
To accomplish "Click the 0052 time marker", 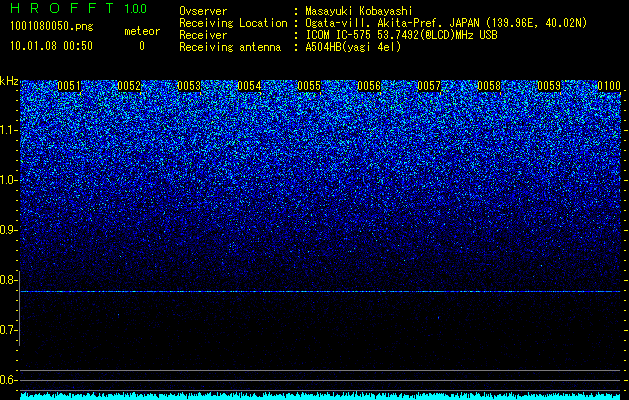I will tap(129, 86).
